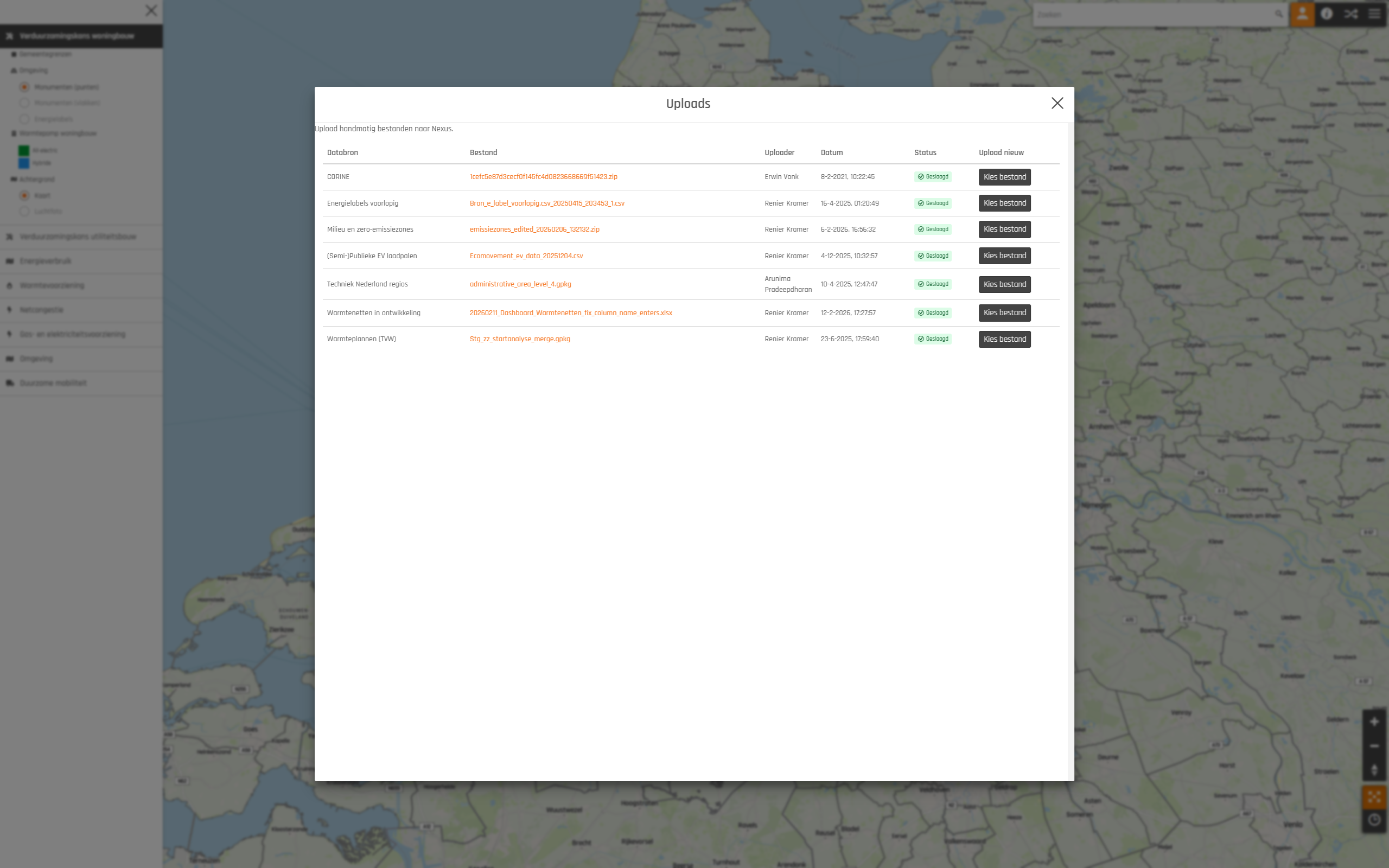Zoom in with the plus map button
Screen dimensions: 1389x868
(x=1374, y=722)
